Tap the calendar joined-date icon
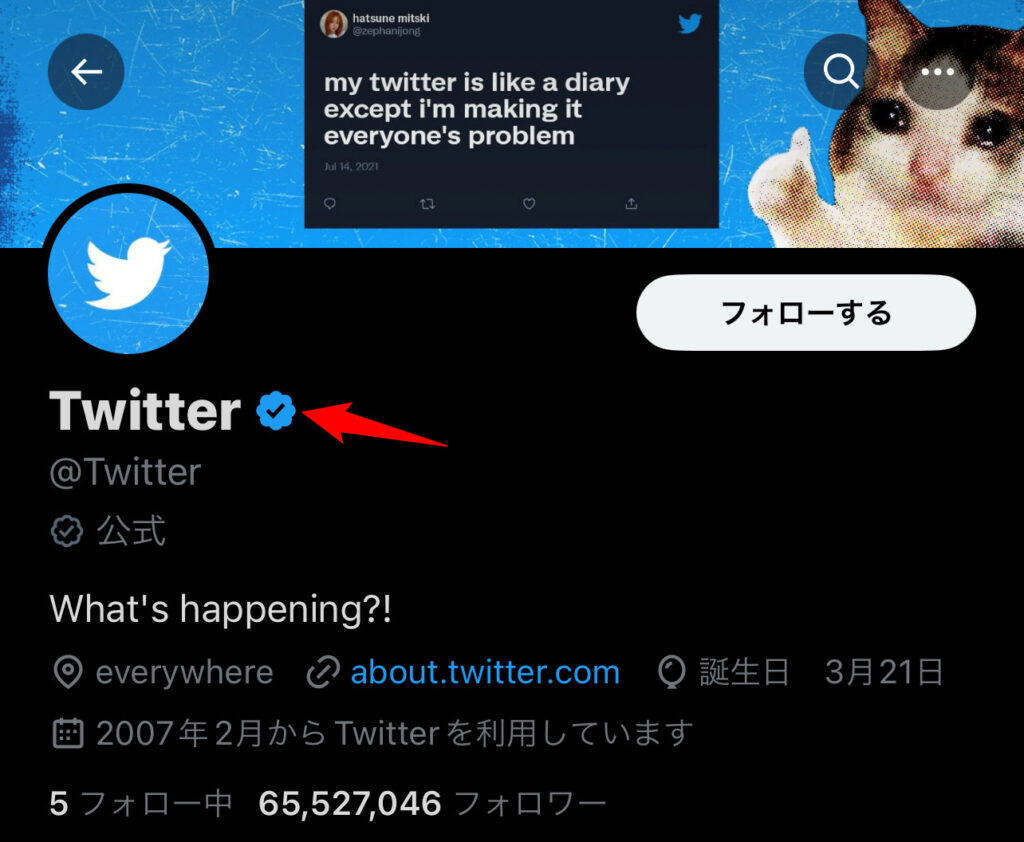The image size is (1024, 842). click(x=67, y=733)
